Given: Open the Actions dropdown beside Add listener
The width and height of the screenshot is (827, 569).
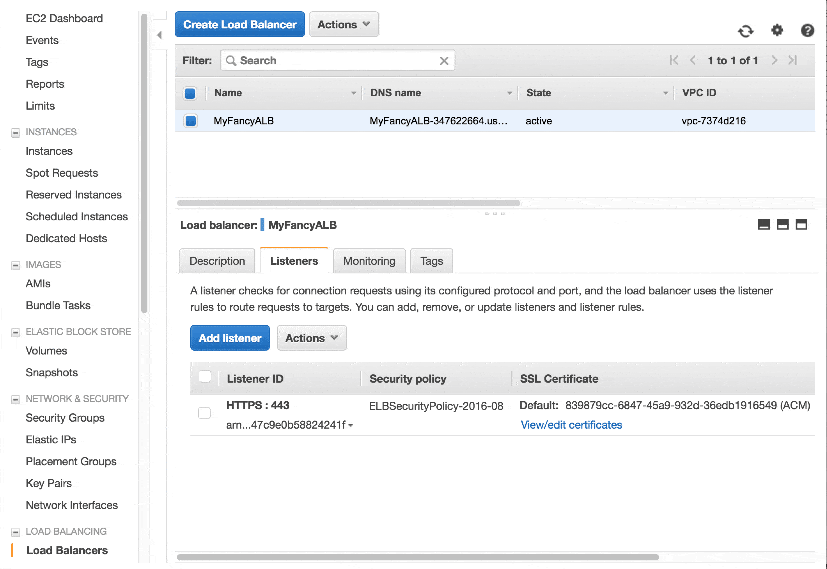Looking at the screenshot, I should [x=312, y=338].
